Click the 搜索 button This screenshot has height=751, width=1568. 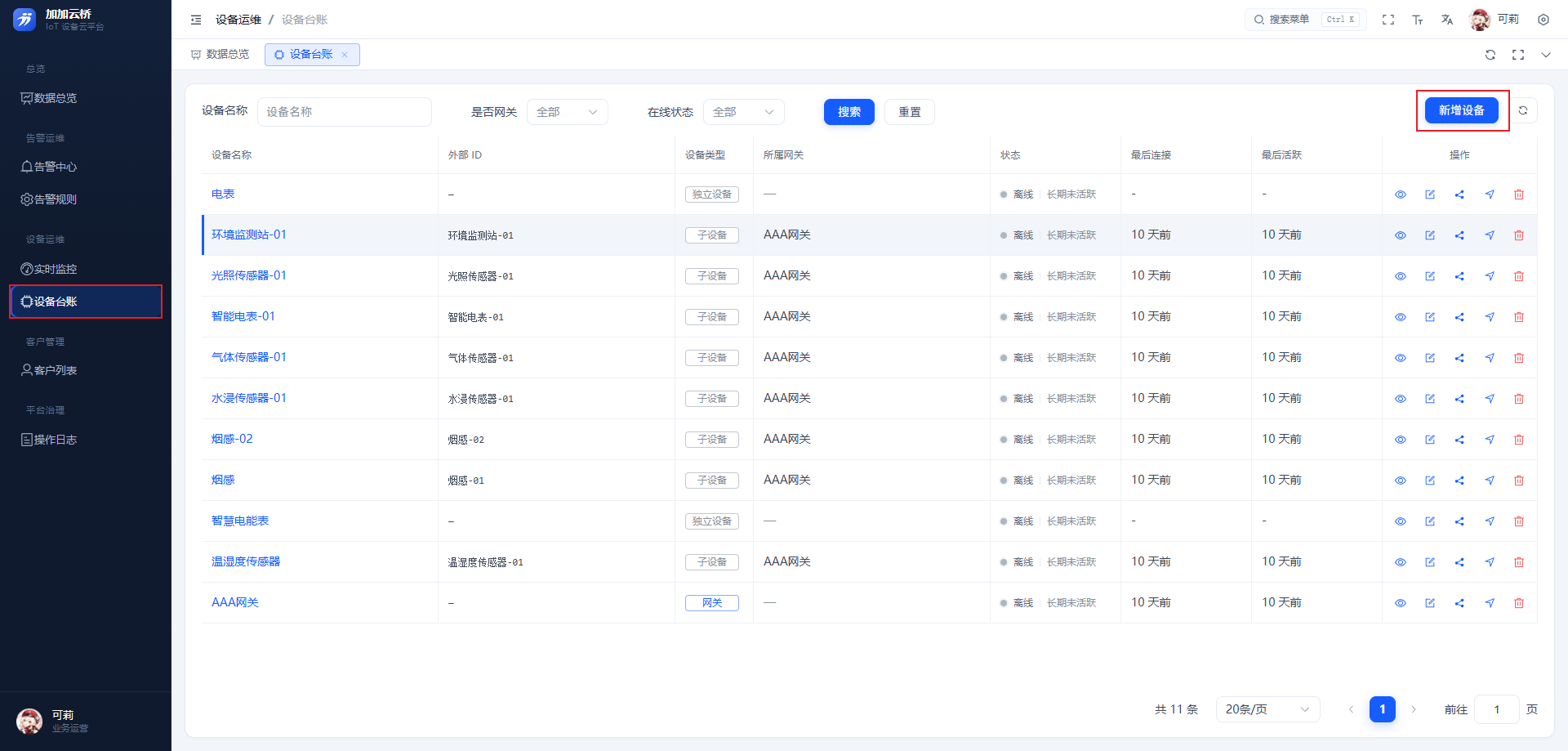[x=849, y=112]
